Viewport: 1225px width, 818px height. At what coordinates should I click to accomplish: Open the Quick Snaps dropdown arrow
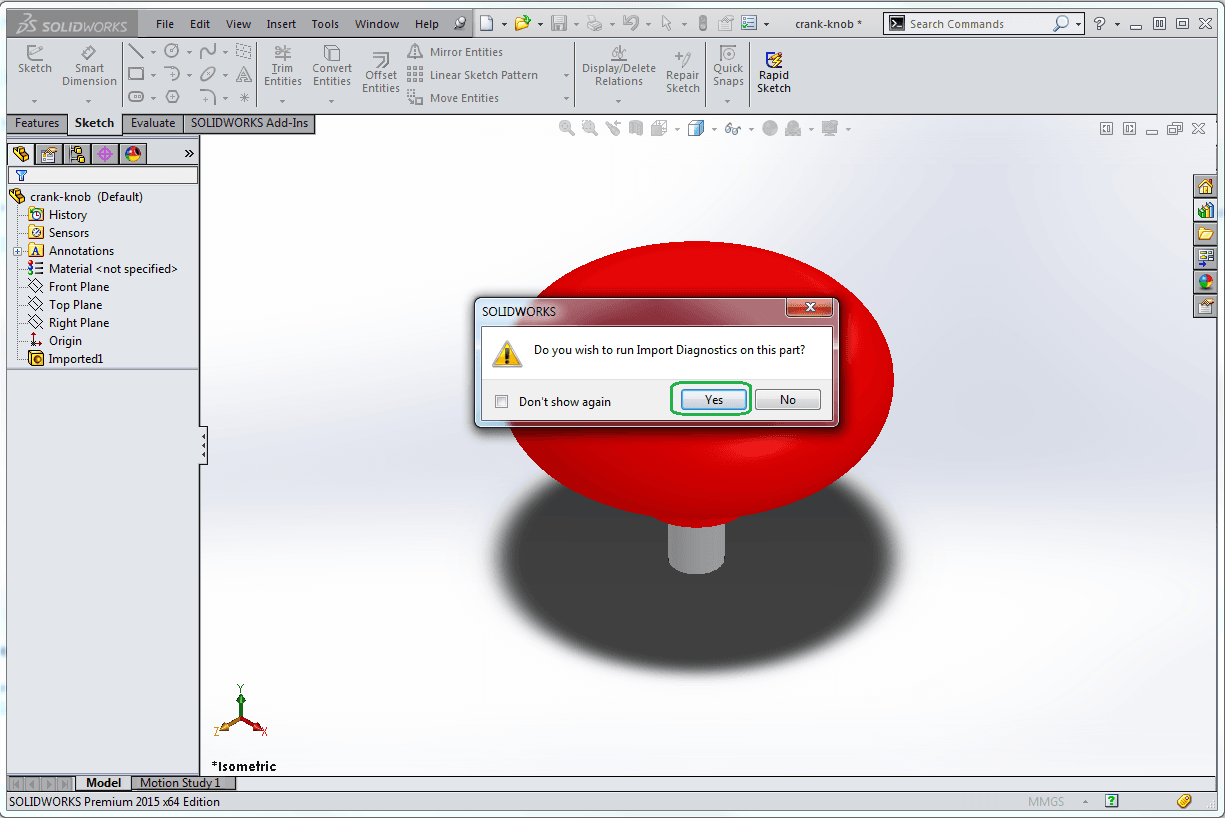(728, 100)
